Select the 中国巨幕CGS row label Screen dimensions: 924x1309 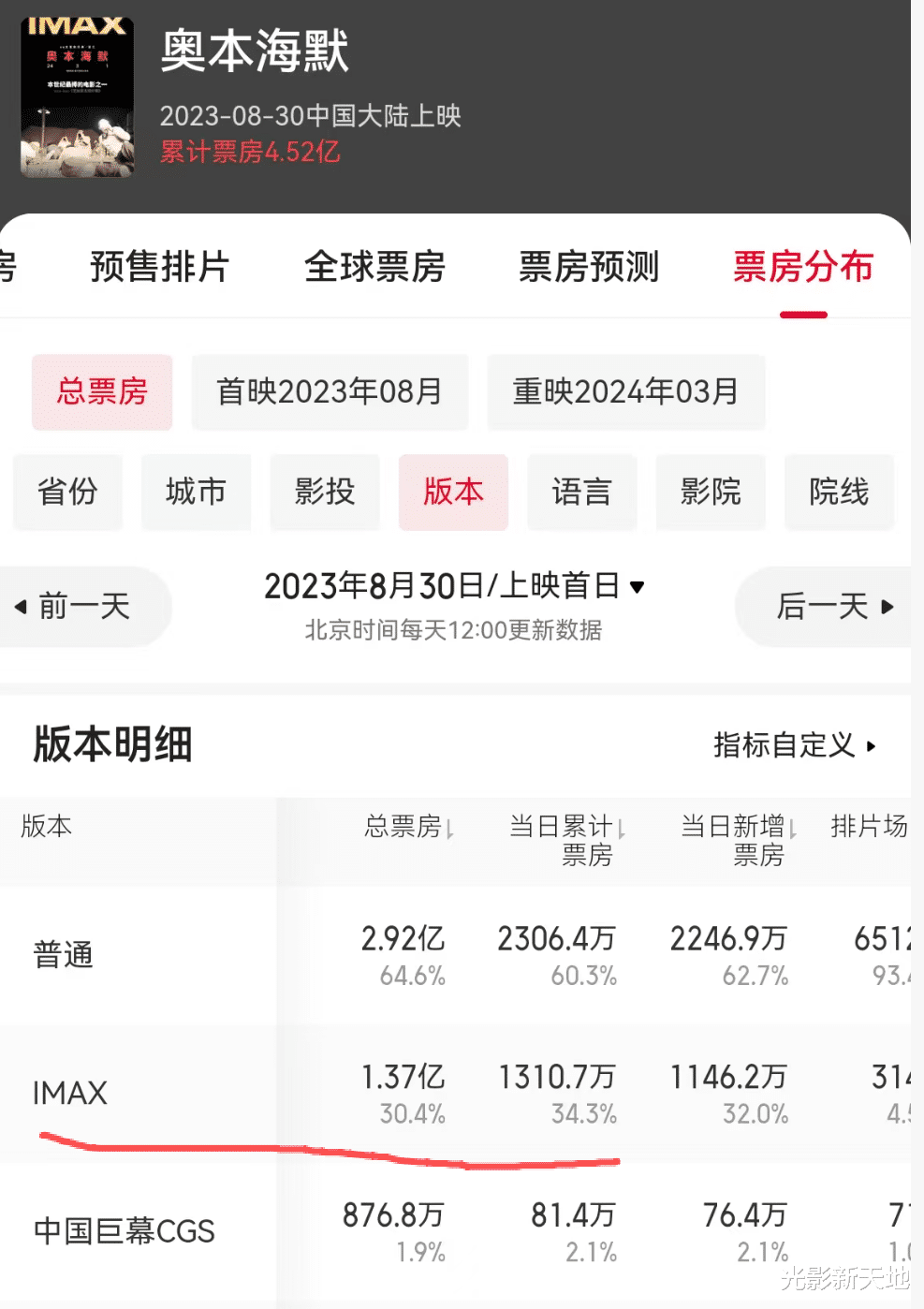pyautogui.click(x=125, y=1231)
